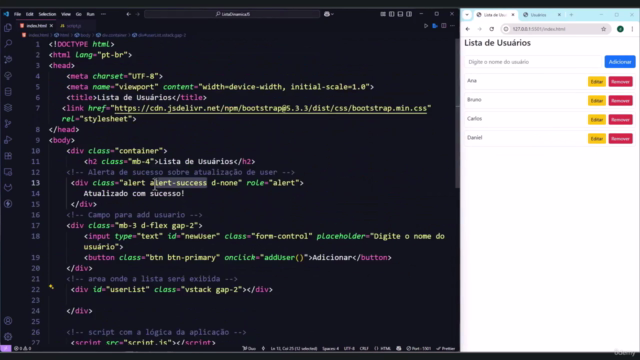Click Remover for user Bruno

[620, 100]
